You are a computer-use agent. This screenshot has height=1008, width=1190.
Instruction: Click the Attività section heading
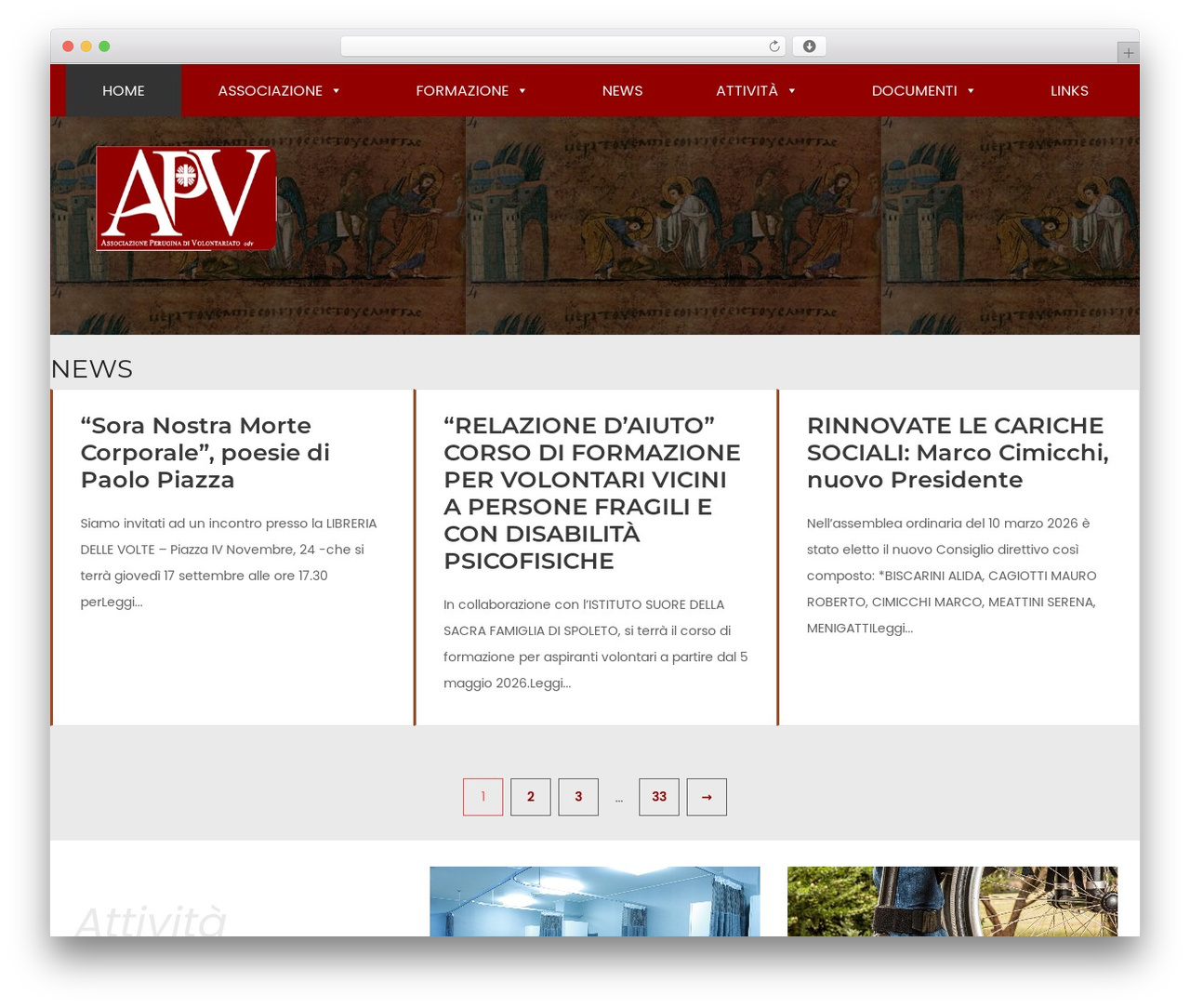coord(151,920)
